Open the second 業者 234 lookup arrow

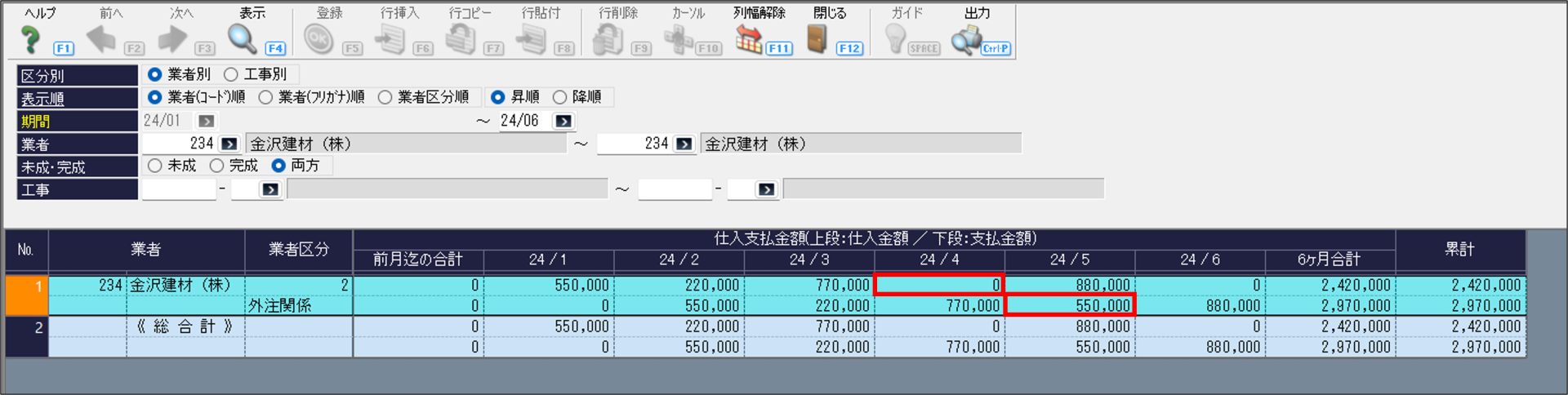point(684,144)
